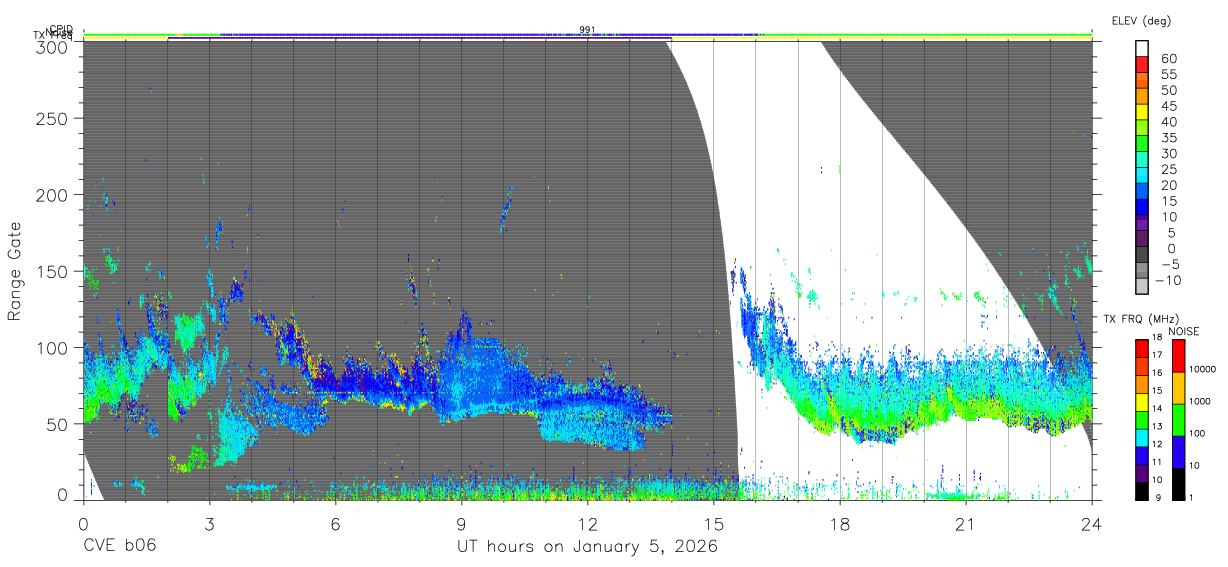This screenshot has width=1228, height=567.
Task: Pick the orange-yellow swatch in NOISE legend
Action: (x=1178, y=387)
